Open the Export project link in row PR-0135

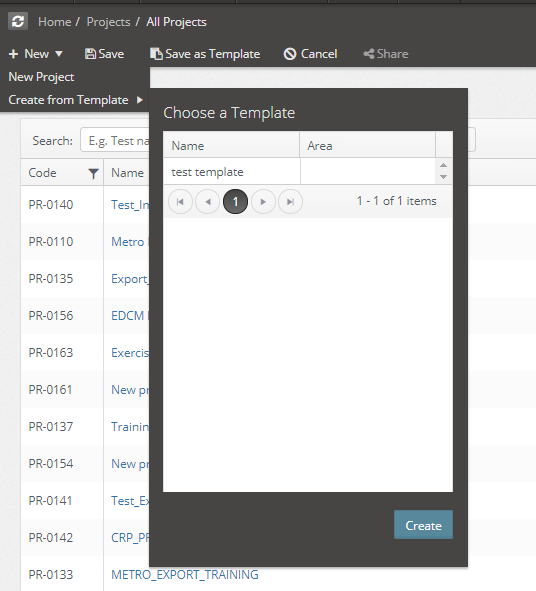pos(130,279)
